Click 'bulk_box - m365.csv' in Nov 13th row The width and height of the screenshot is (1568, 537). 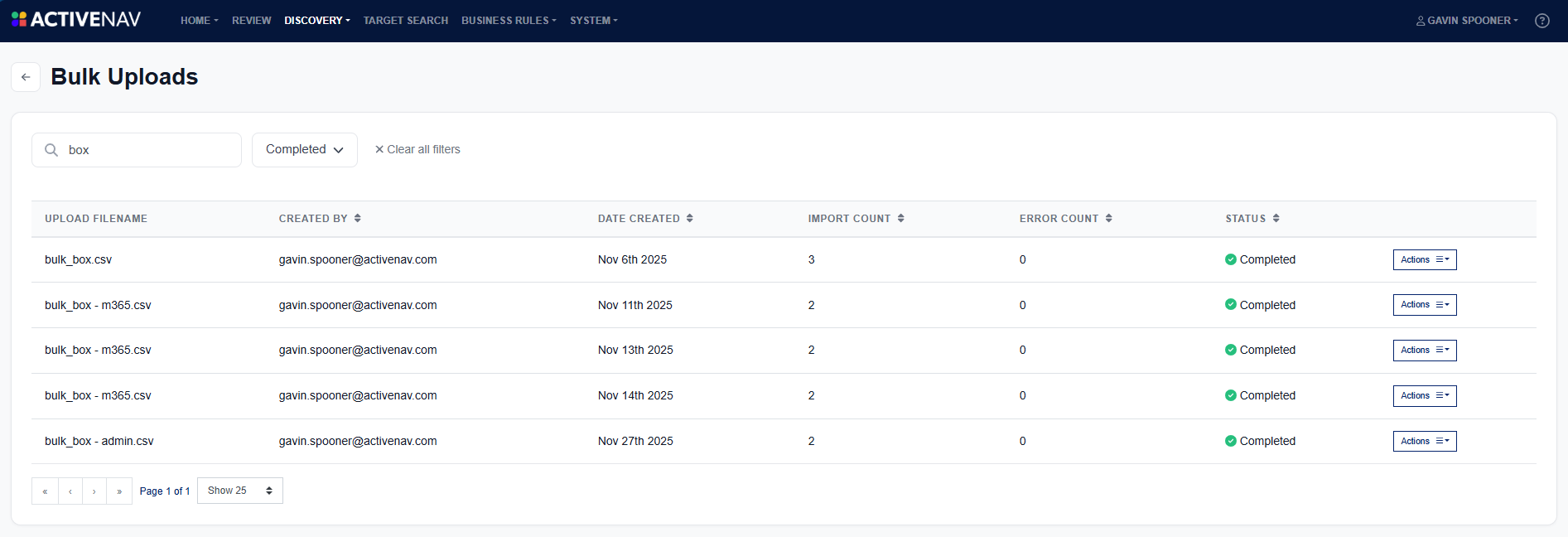tap(98, 350)
